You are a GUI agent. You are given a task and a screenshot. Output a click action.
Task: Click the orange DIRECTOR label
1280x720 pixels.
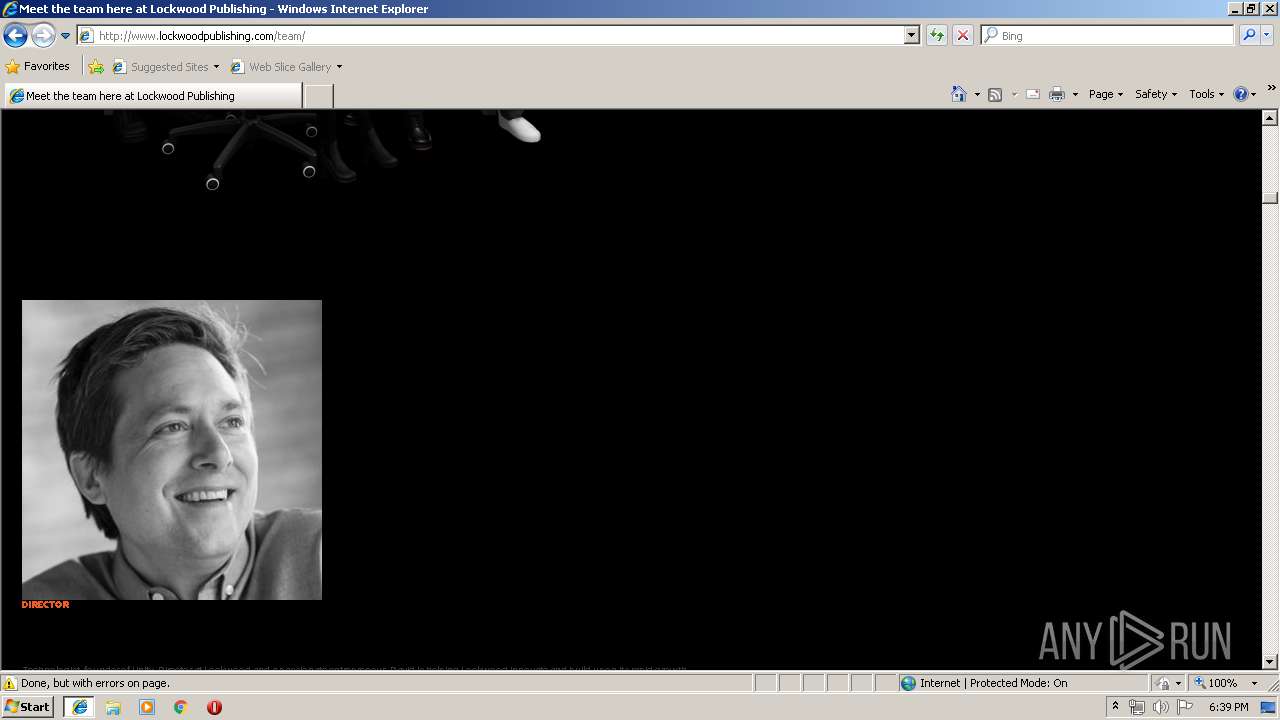(x=45, y=605)
